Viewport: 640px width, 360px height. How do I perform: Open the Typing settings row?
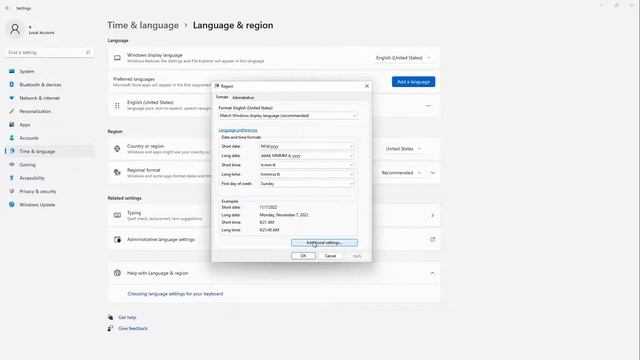[274, 215]
